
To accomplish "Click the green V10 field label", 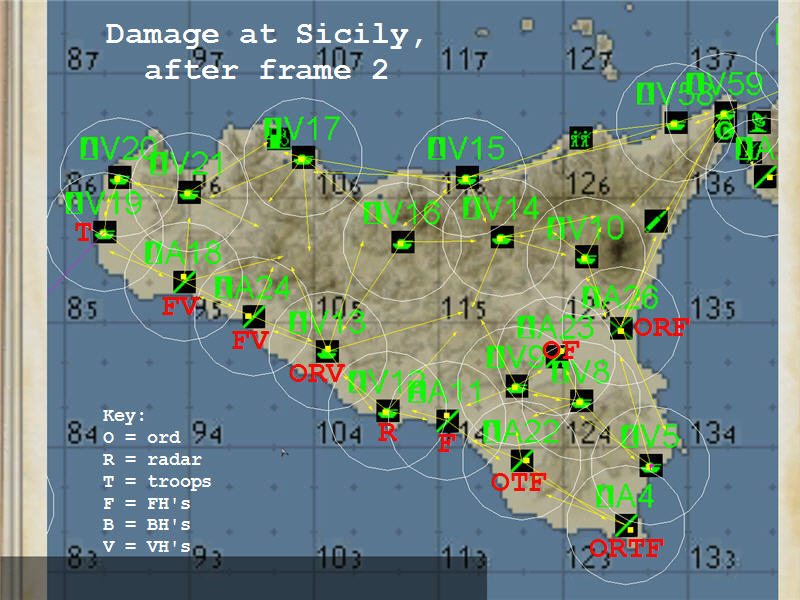I will tap(585, 228).
